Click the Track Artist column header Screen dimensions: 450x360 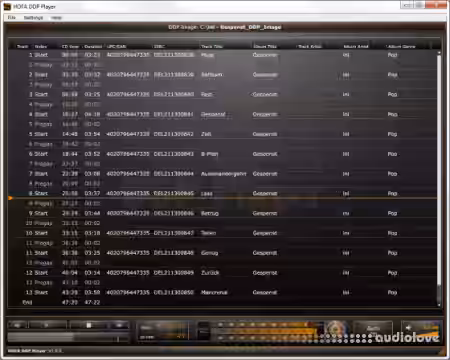coord(310,46)
